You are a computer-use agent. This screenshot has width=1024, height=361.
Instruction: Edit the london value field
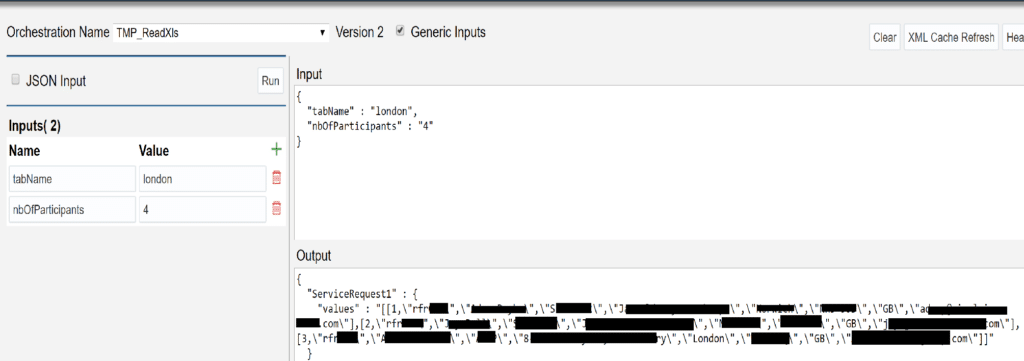tap(202, 179)
